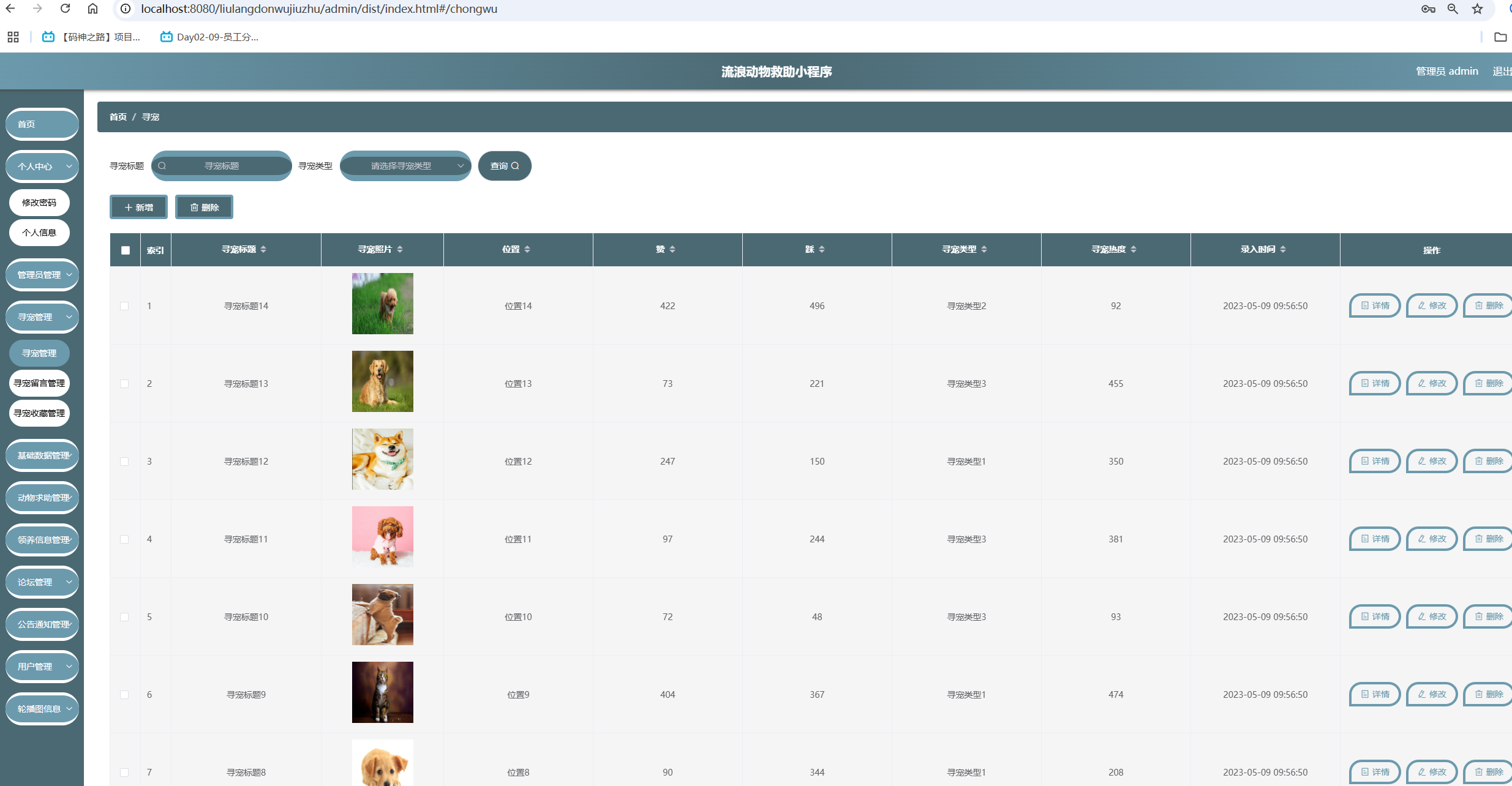Check the checkbox for row 1

(x=124, y=306)
